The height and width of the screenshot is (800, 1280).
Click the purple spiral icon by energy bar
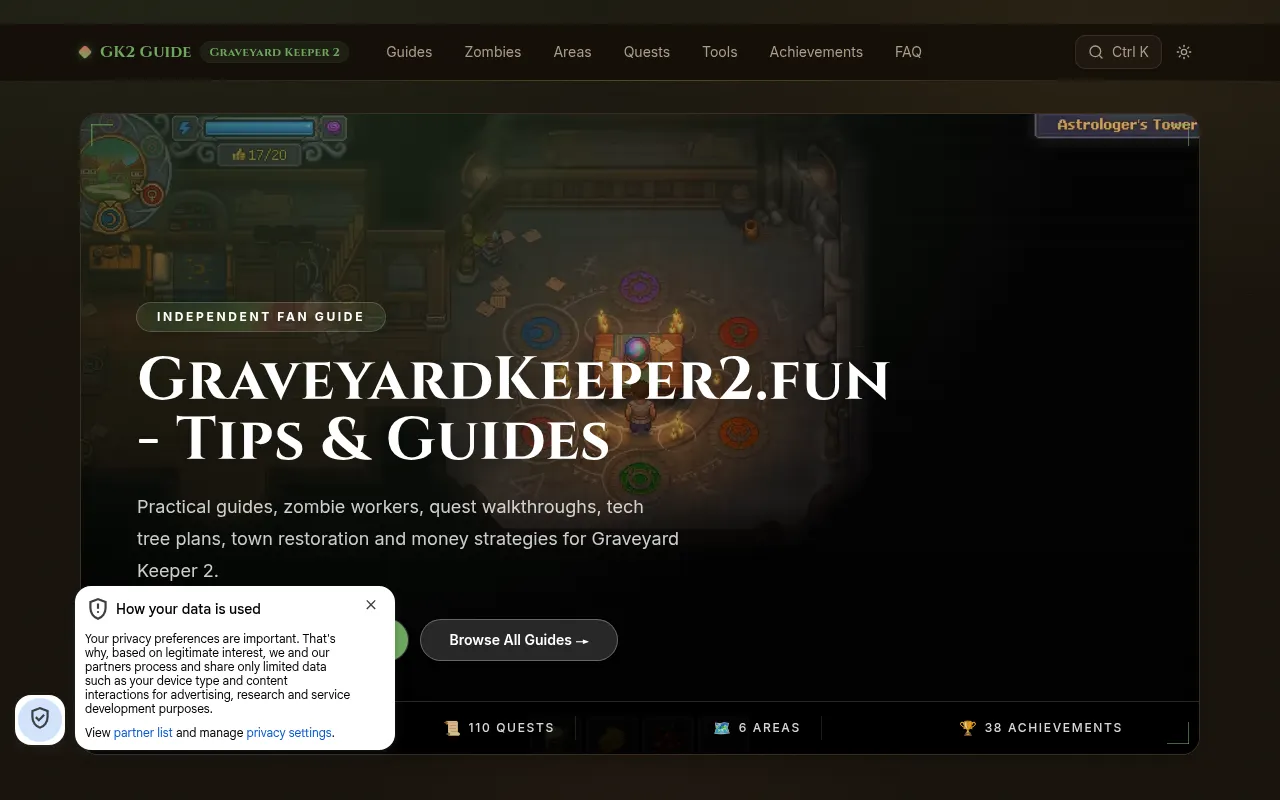click(333, 127)
